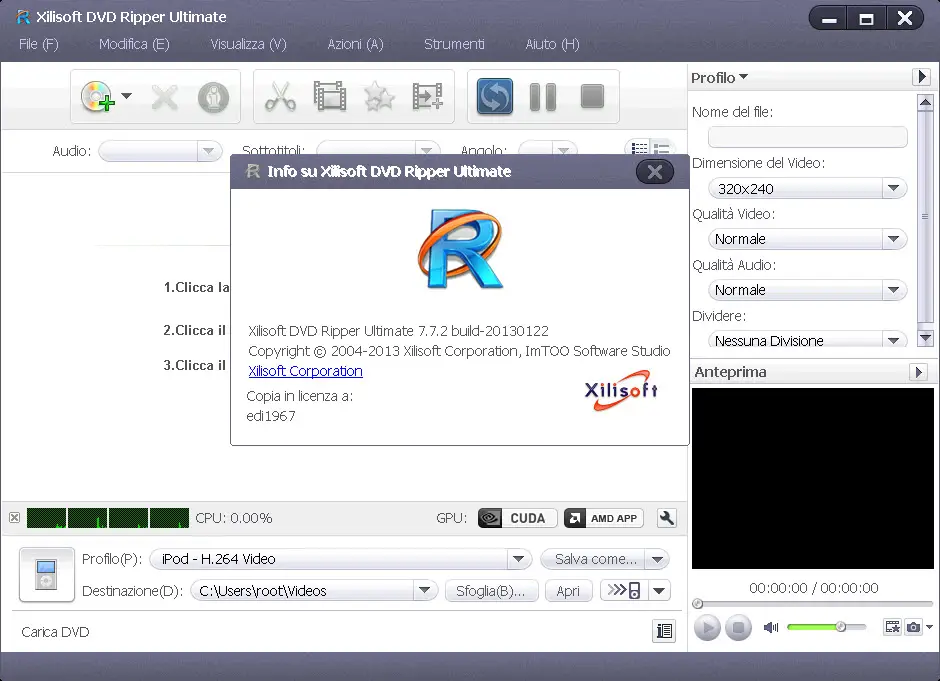Toggle CUDA GPU acceleration
Screen dimensions: 940x681
pyautogui.click(x=517, y=519)
